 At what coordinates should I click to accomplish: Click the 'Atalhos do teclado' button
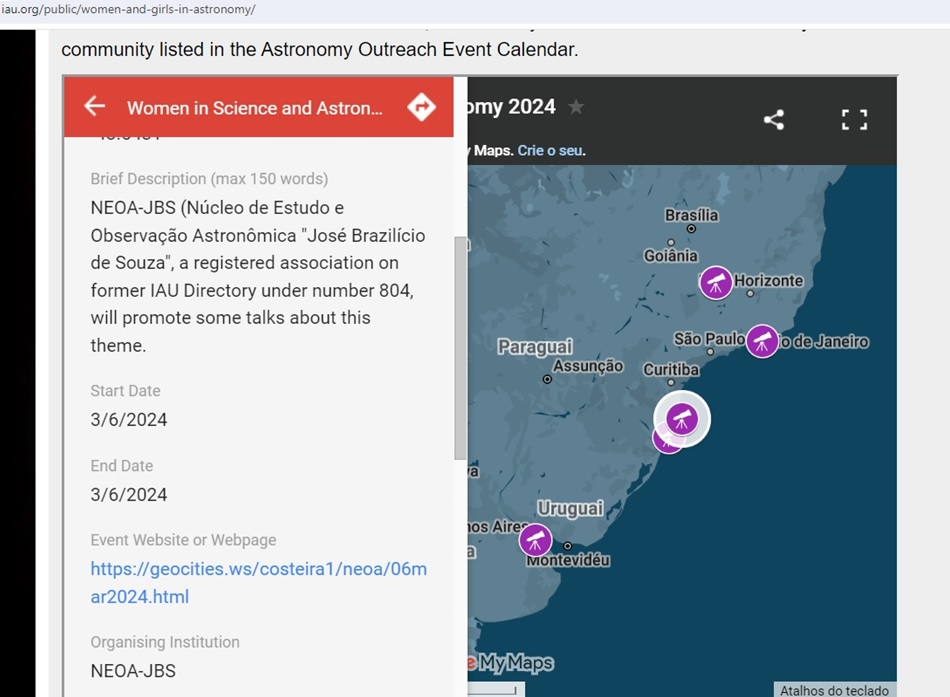[832, 690]
